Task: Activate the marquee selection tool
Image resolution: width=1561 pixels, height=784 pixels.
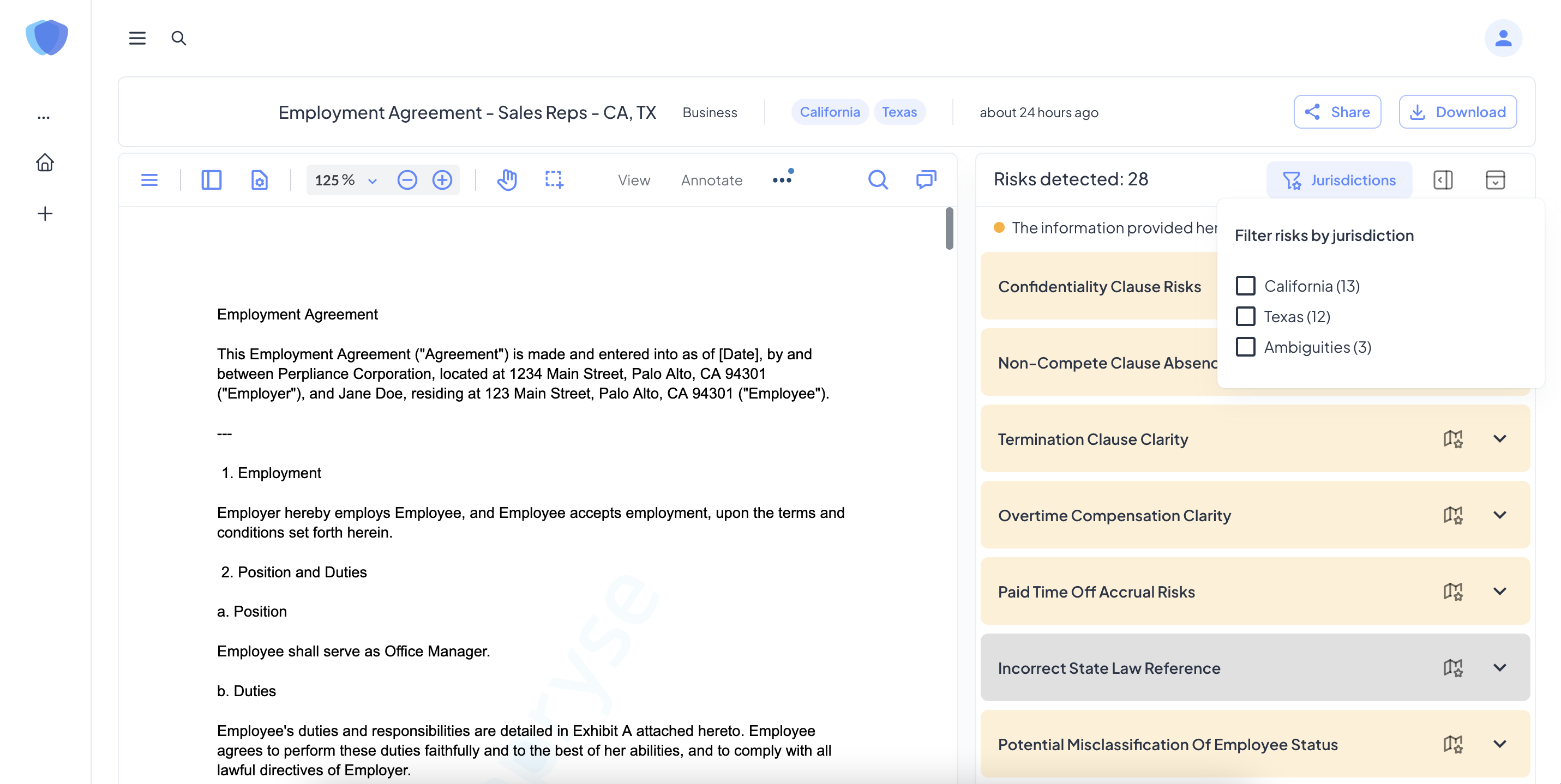Action: coord(554,180)
